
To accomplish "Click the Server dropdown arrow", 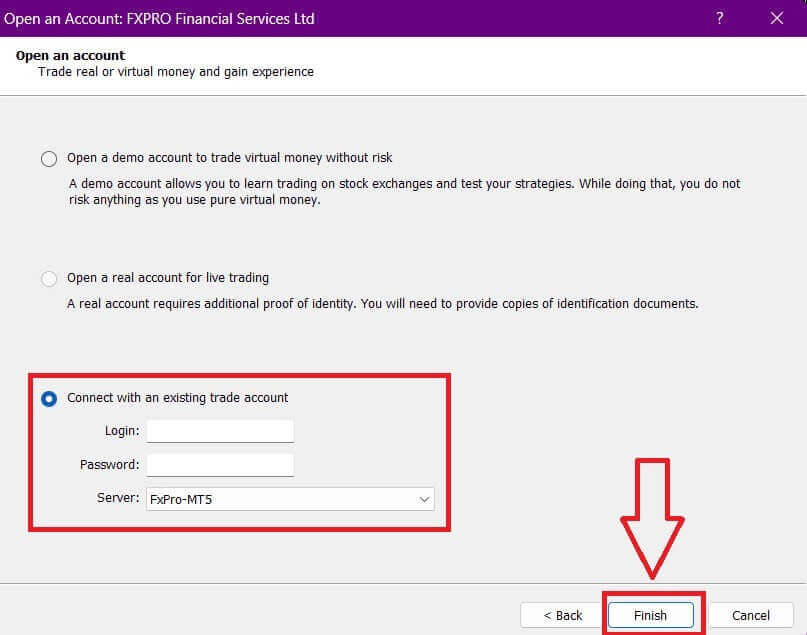I will coord(425,499).
